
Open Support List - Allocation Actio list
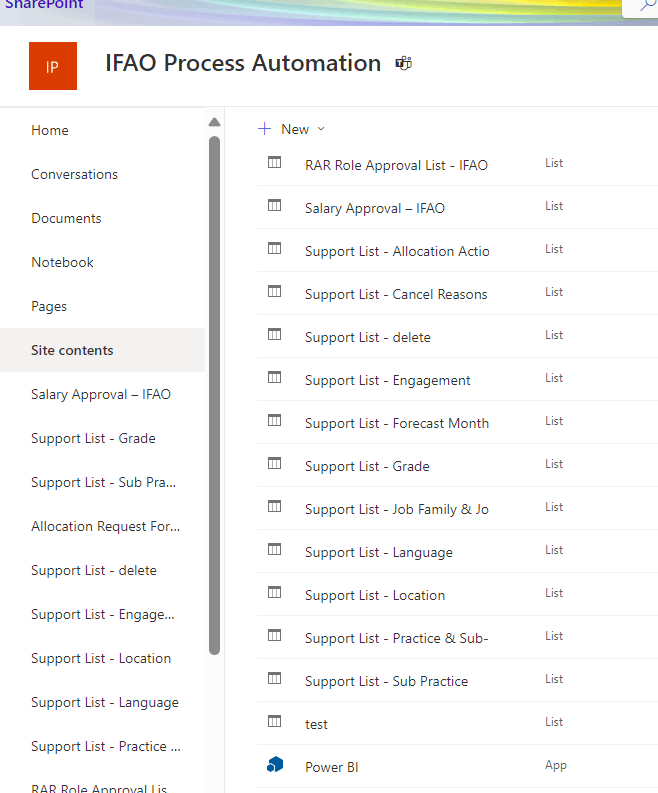click(x=397, y=251)
